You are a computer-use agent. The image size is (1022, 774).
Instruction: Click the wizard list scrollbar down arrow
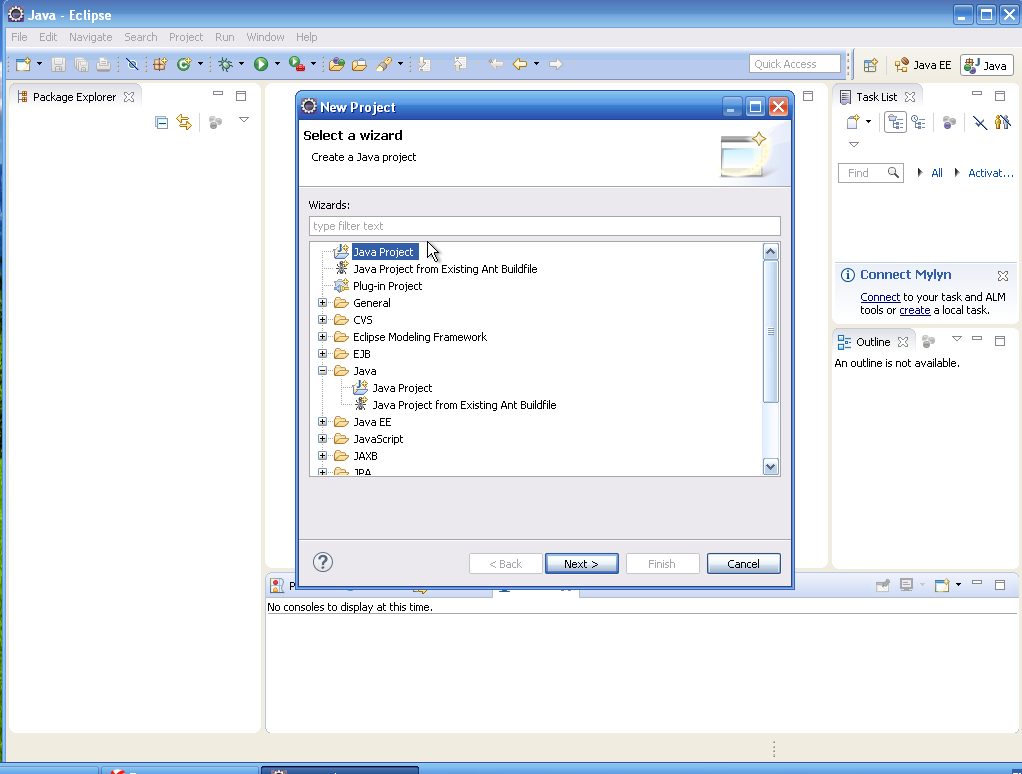point(770,466)
